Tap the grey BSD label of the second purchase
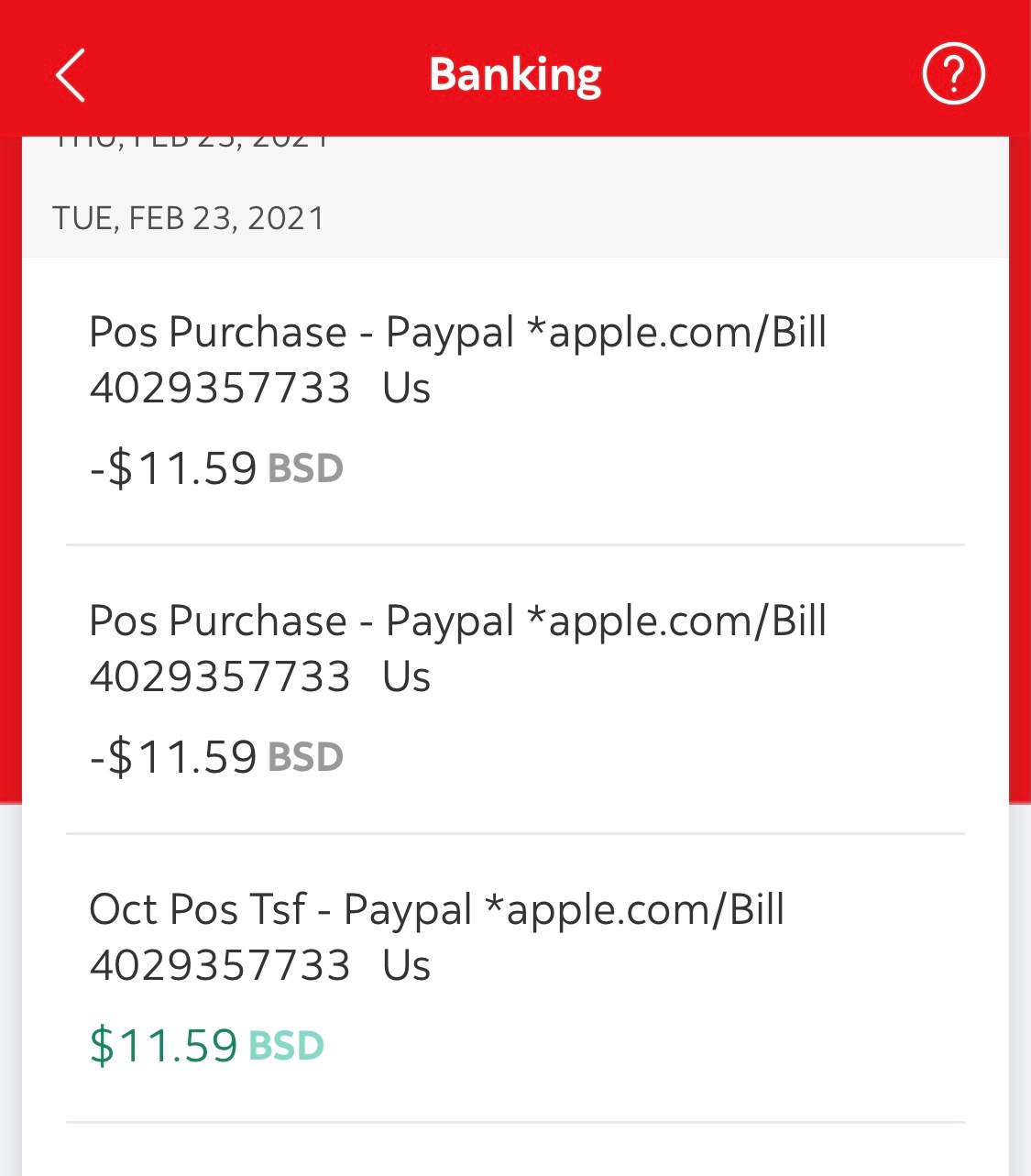Viewport: 1031px width, 1176px height. [305, 757]
